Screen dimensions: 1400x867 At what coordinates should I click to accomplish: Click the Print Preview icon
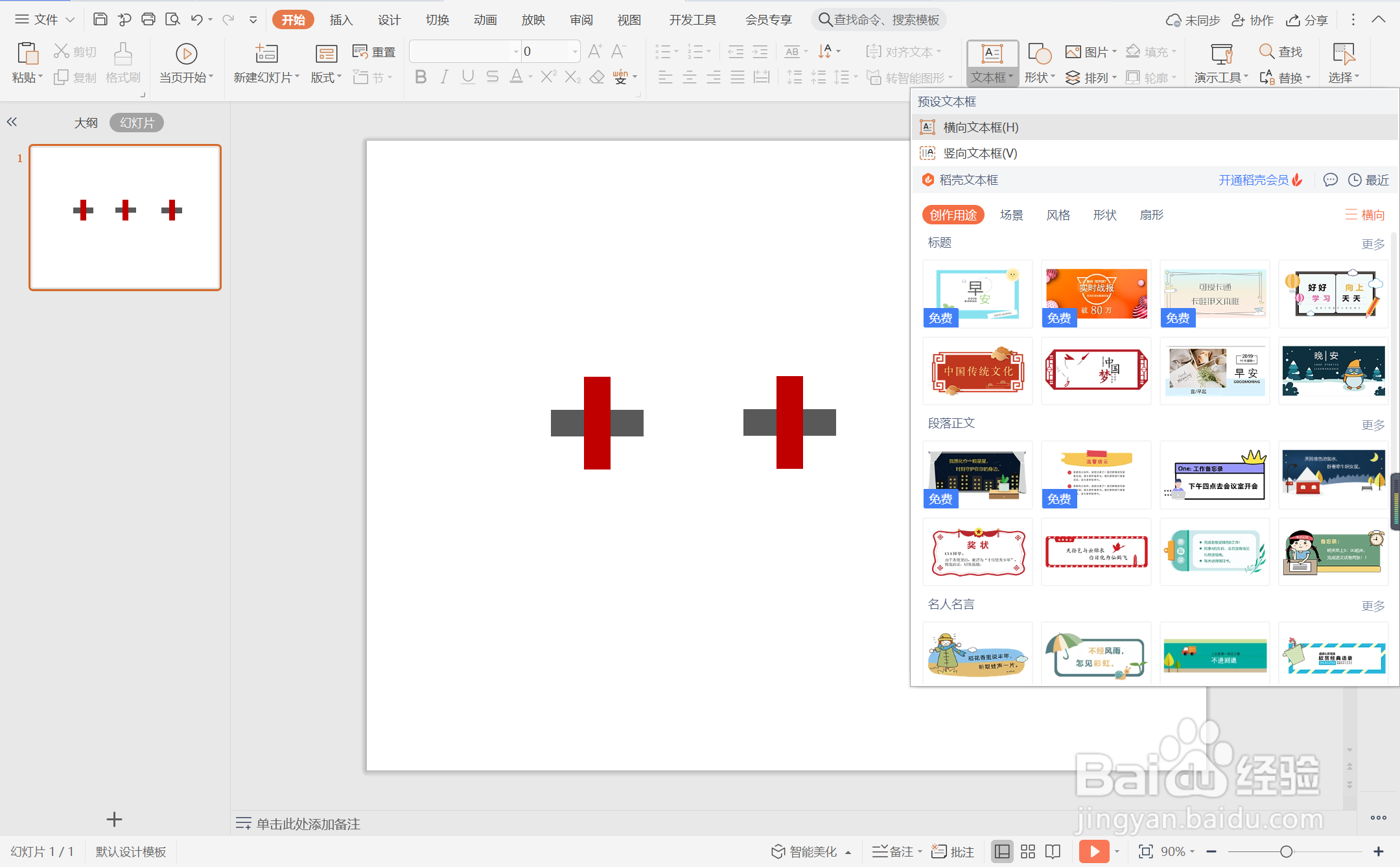coord(172,19)
